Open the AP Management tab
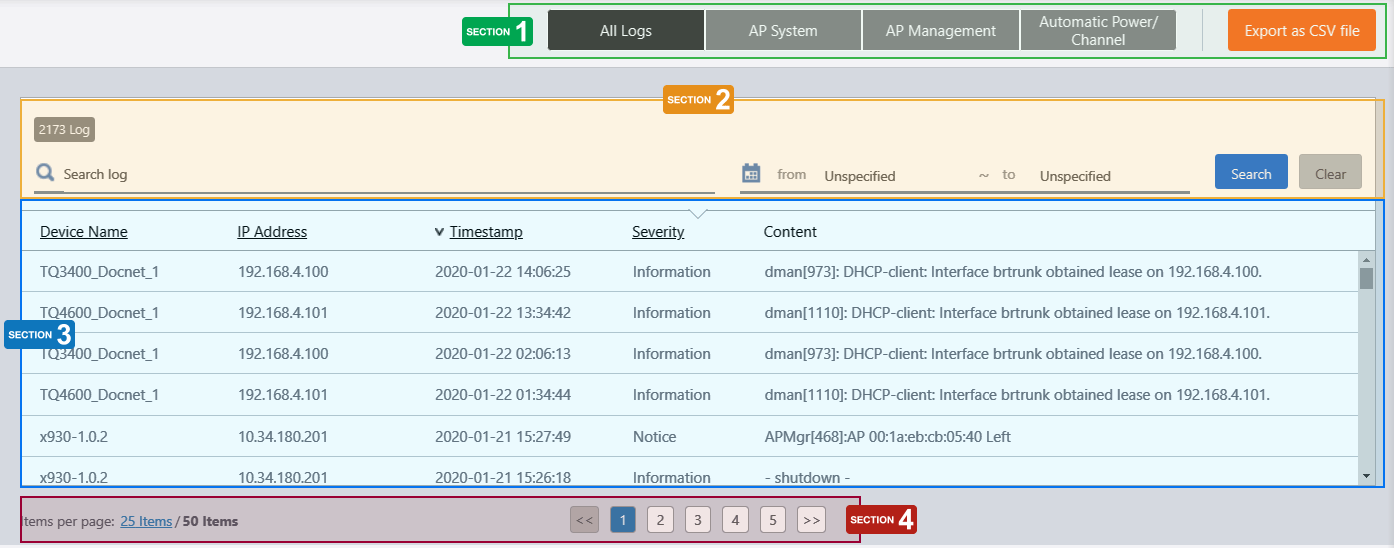This screenshot has width=1394, height=548. [940, 31]
